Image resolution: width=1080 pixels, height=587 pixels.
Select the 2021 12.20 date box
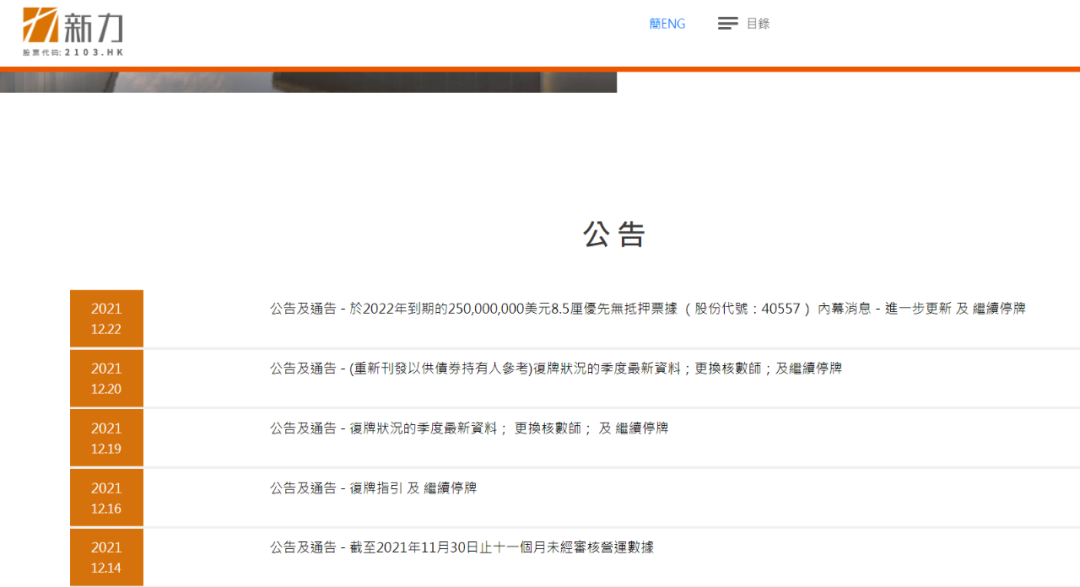tap(106, 378)
